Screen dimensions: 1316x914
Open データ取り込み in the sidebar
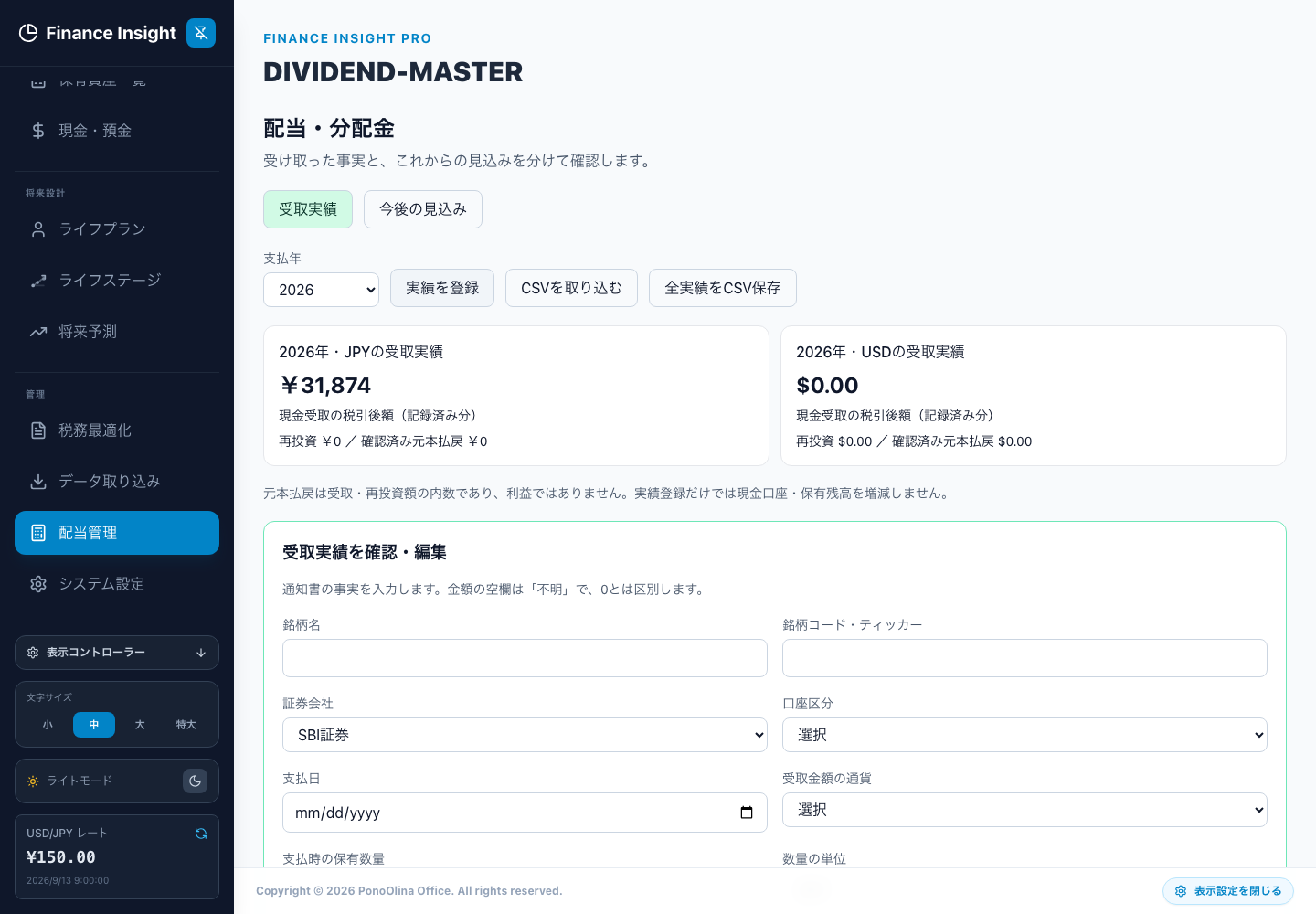point(117,482)
